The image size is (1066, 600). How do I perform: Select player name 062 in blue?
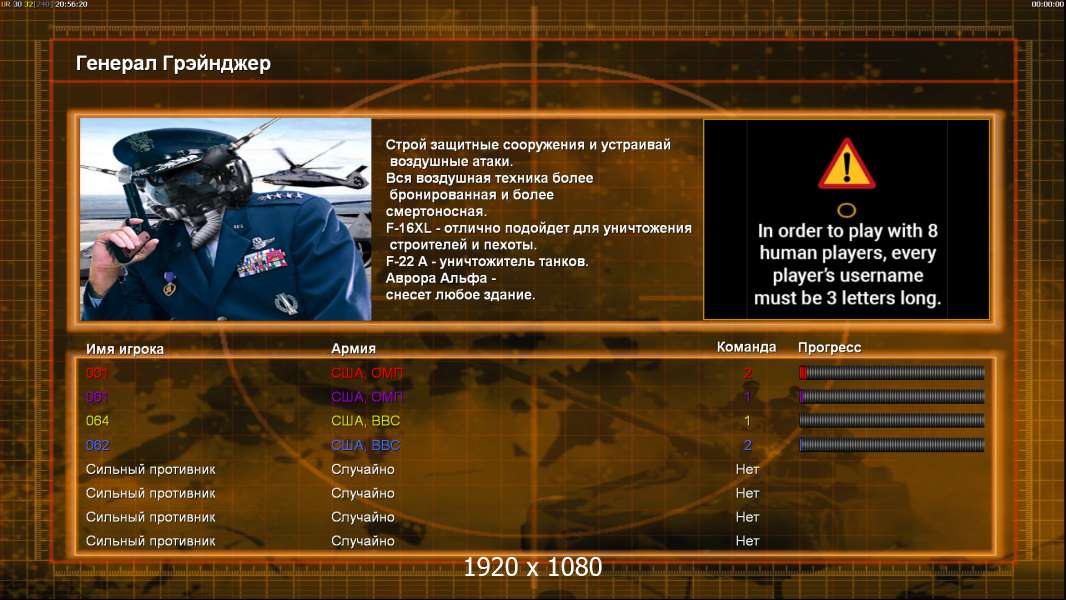pyautogui.click(x=97, y=445)
